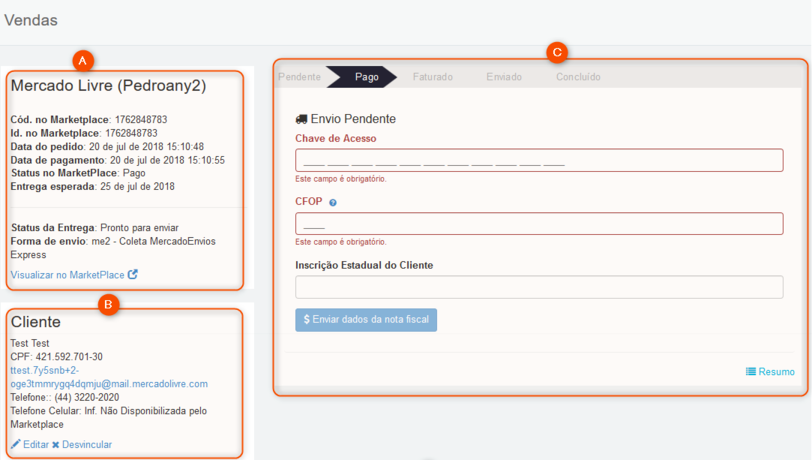Image resolution: width=812 pixels, height=460 pixels.
Task: Click the Telefone (44) 3220-2020 text
Action: coord(65,397)
